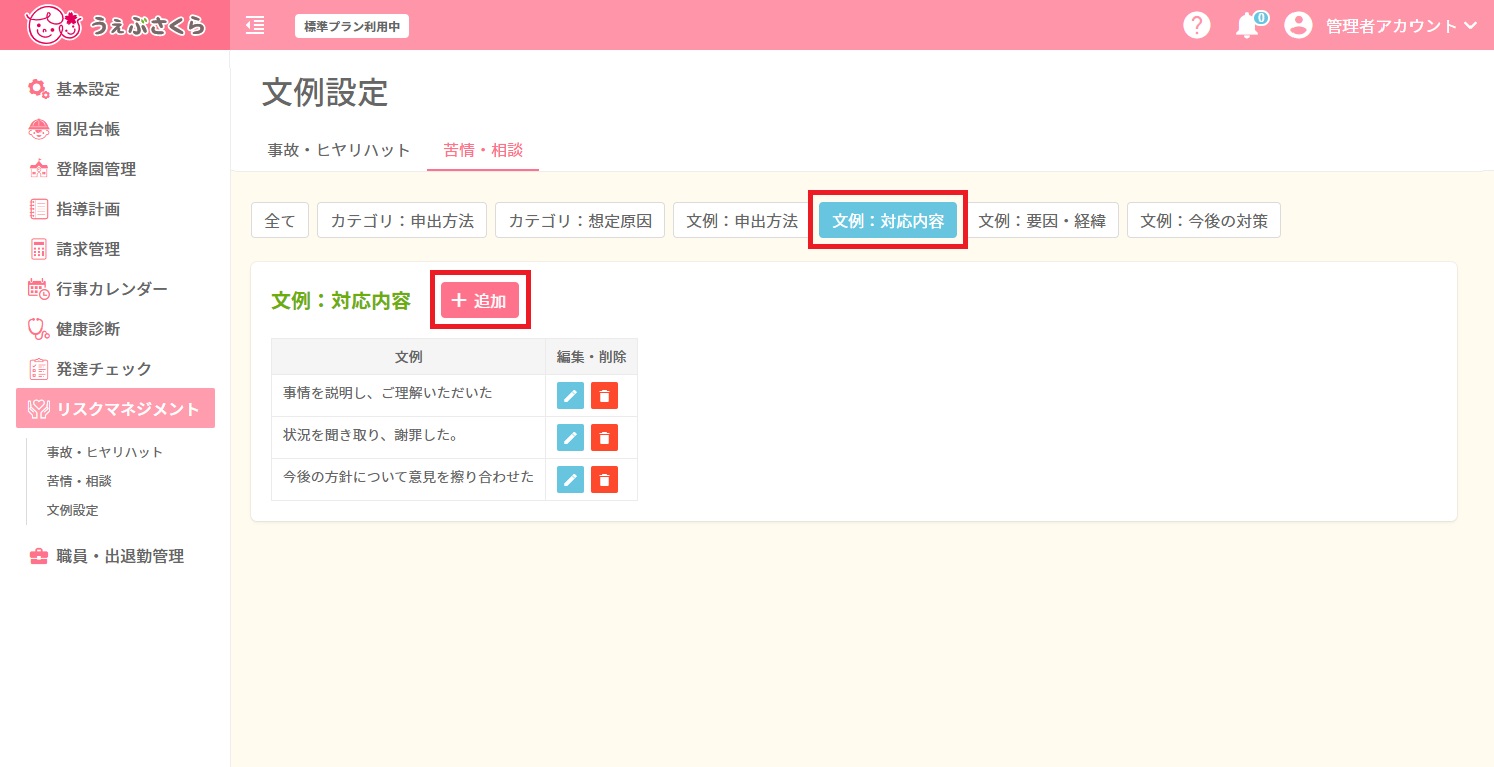The width and height of the screenshot is (1494, 767).
Task: Collapse the リスクマネジメント menu section
Action: pos(115,408)
